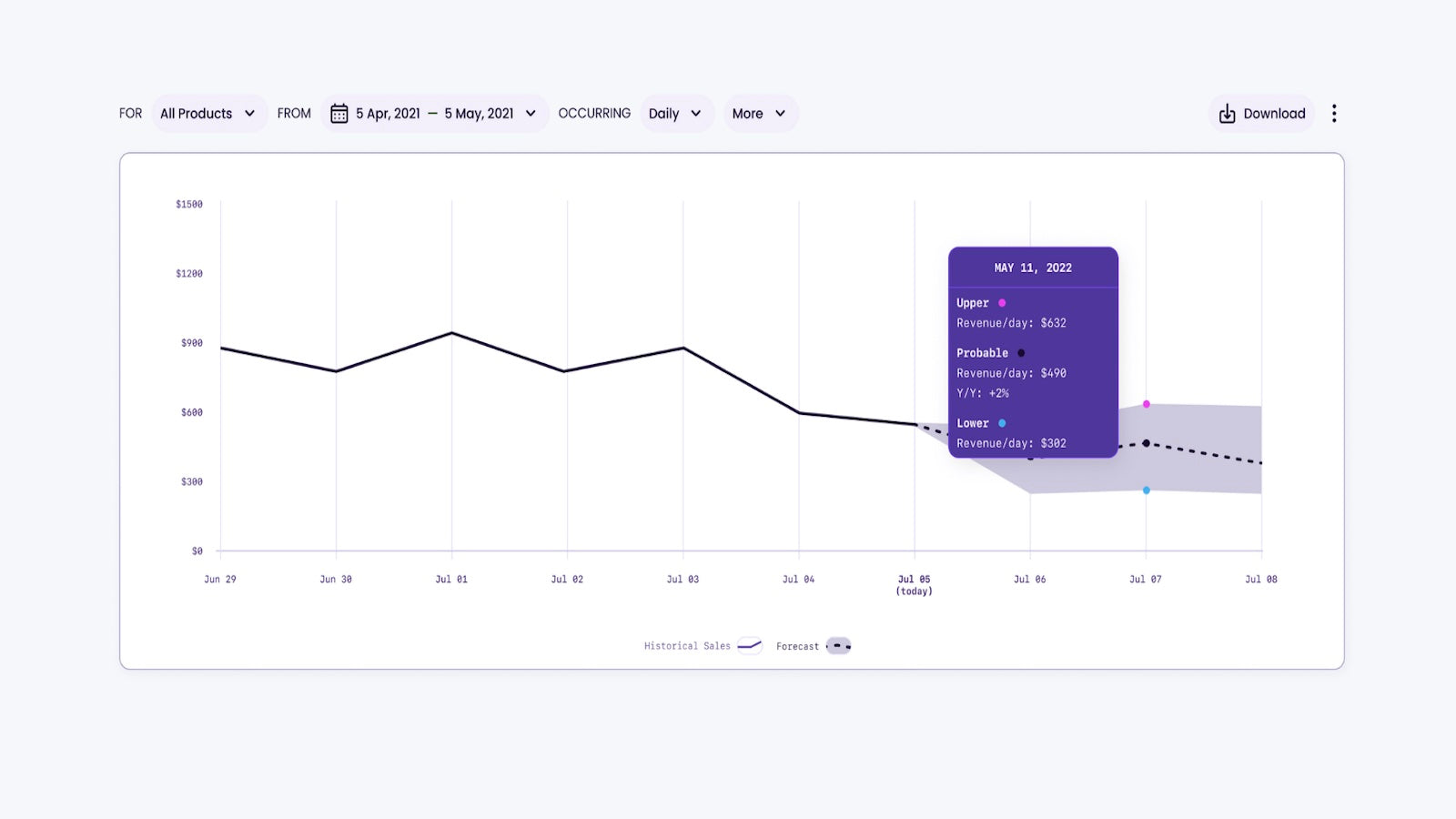Open the three-dot overflow menu
This screenshot has height=819, width=1456.
click(x=1334, y=114)
